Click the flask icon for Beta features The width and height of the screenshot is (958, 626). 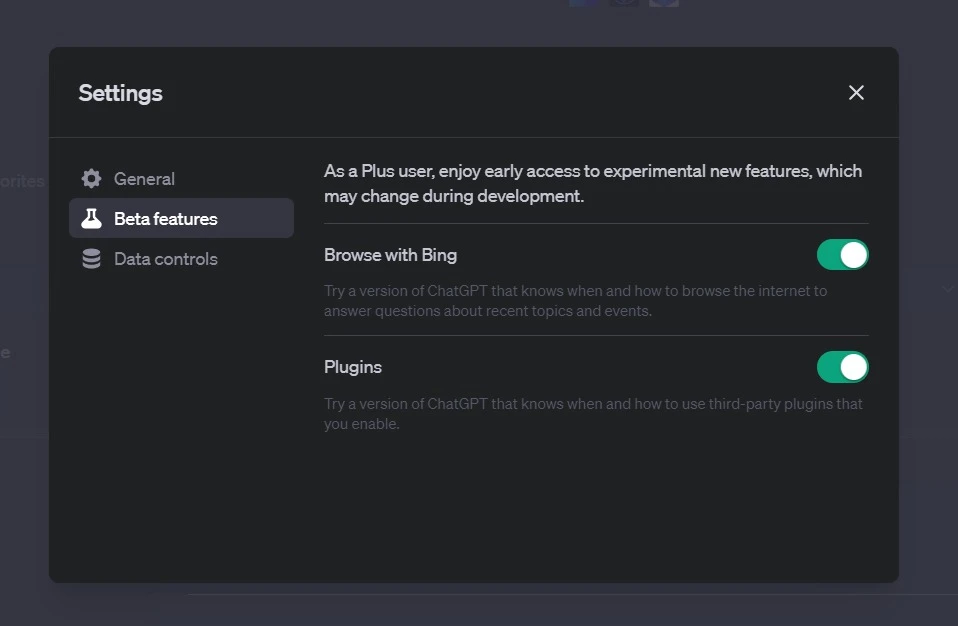(91, 219)
